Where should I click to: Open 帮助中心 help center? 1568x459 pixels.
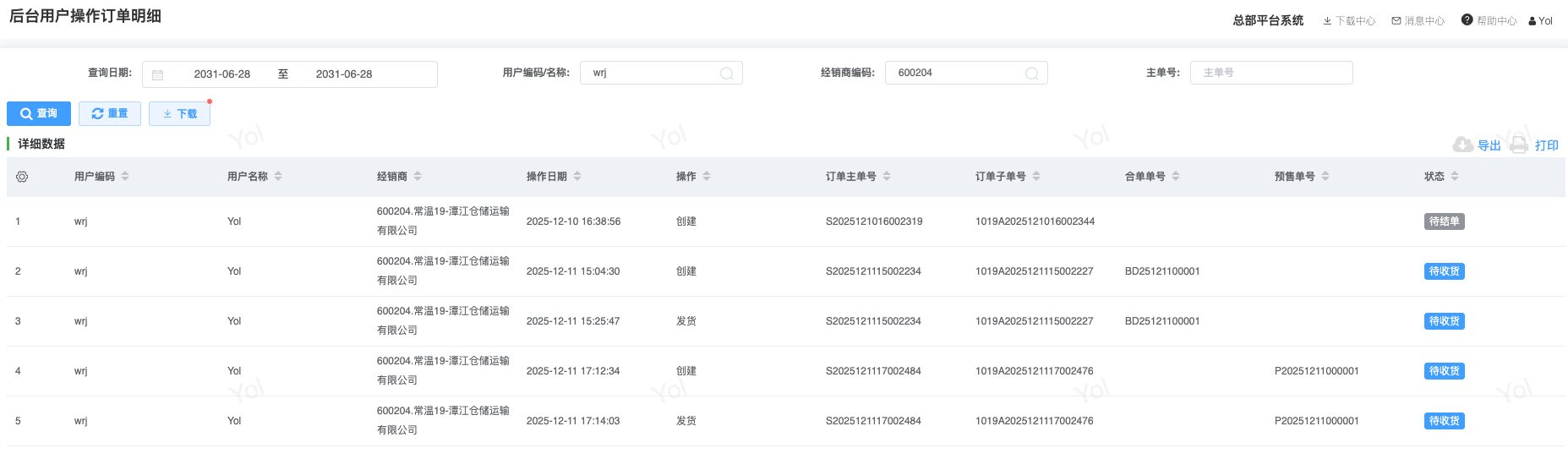1489,21
